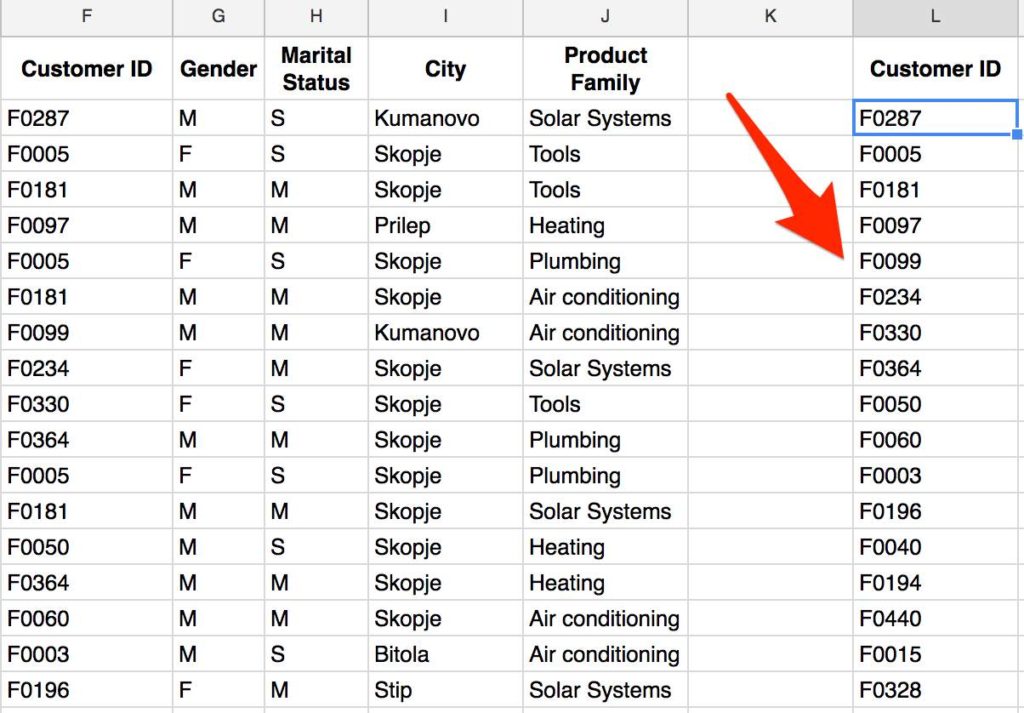1024x713 pixels.
Task: Click the Gender header cell
Action: tap(217, 68)
